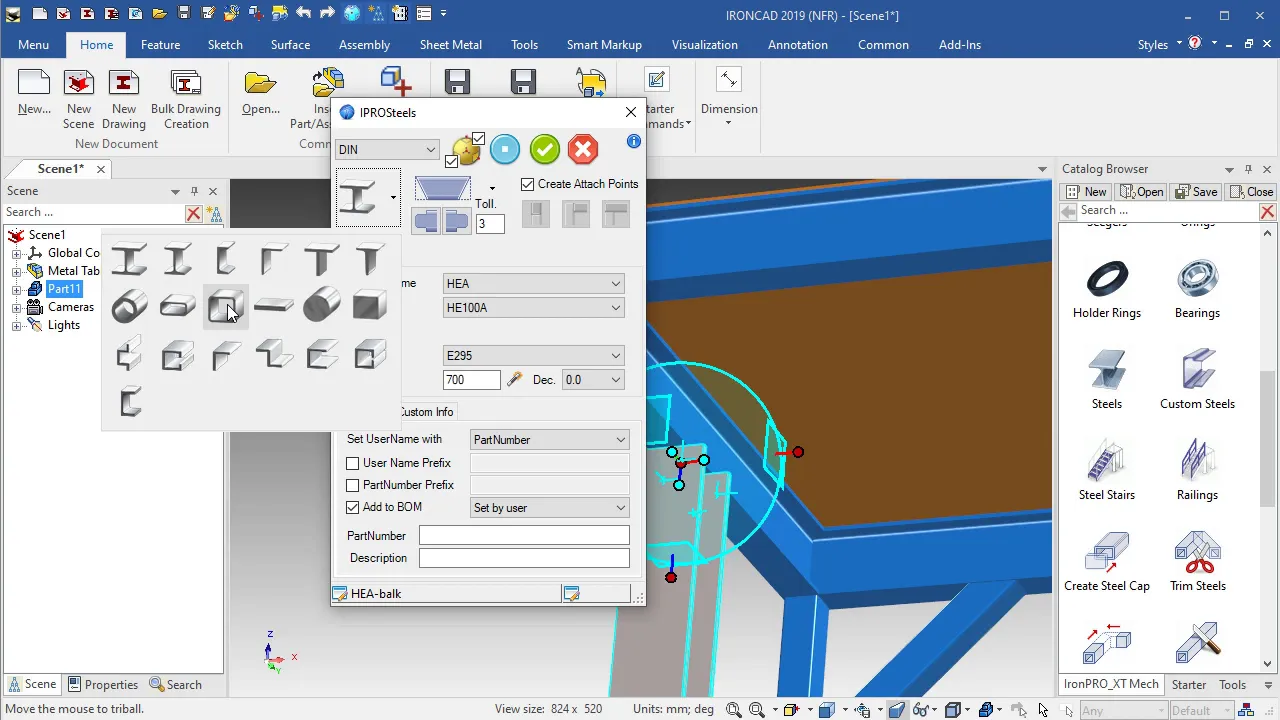Switch to the Assembly ribbon tab
Image resolution: width=1280 pixels, height=720 pixels.
point(364,45)
